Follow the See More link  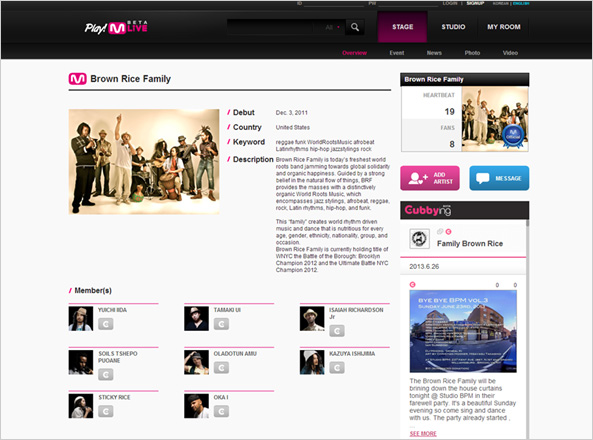[x=423, y=434]
